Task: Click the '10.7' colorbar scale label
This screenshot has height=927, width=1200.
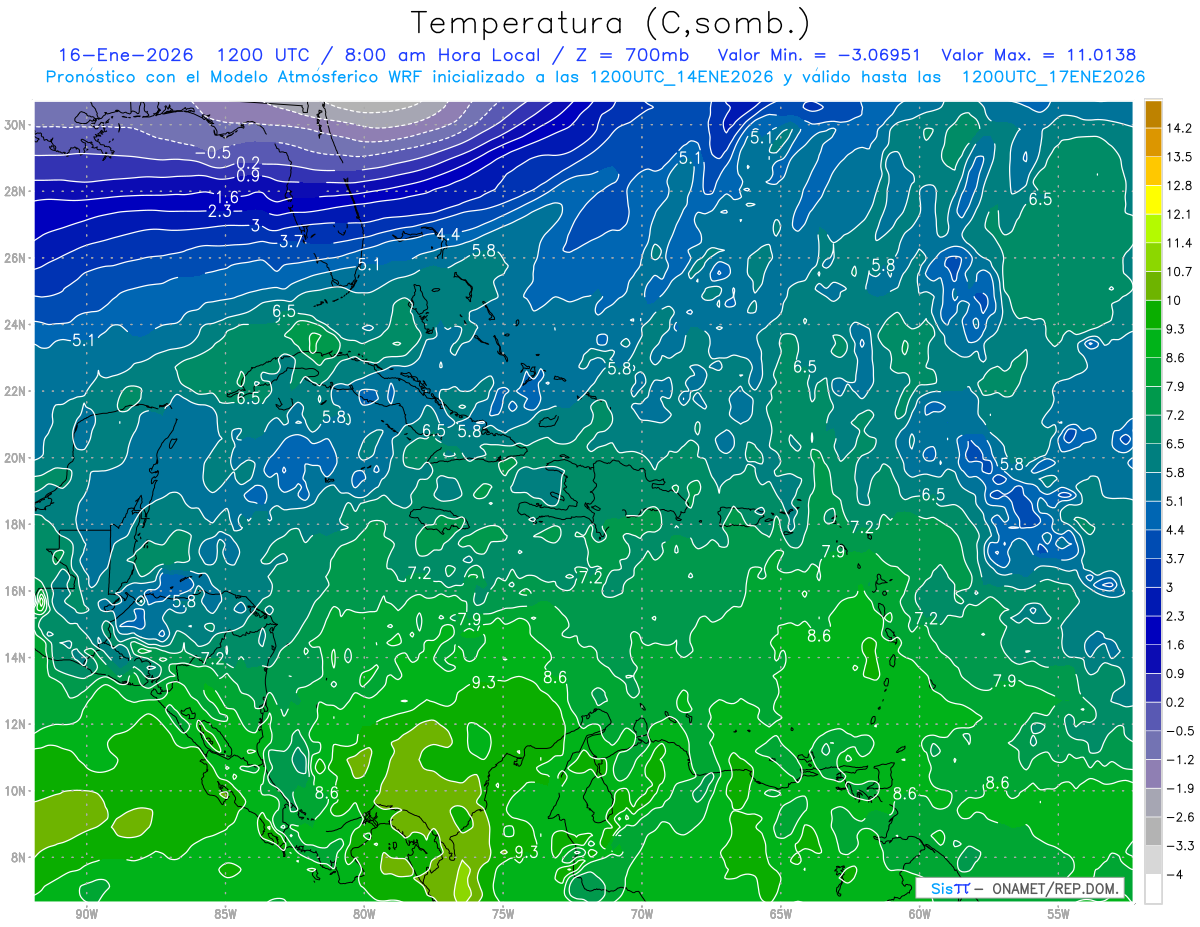Action: [1180, 272]
